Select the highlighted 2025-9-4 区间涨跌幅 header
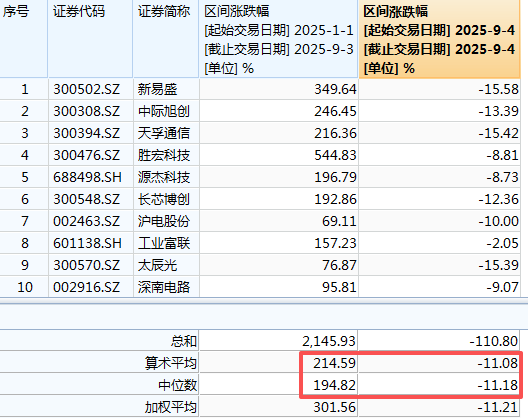 click(x=439, y=39)
